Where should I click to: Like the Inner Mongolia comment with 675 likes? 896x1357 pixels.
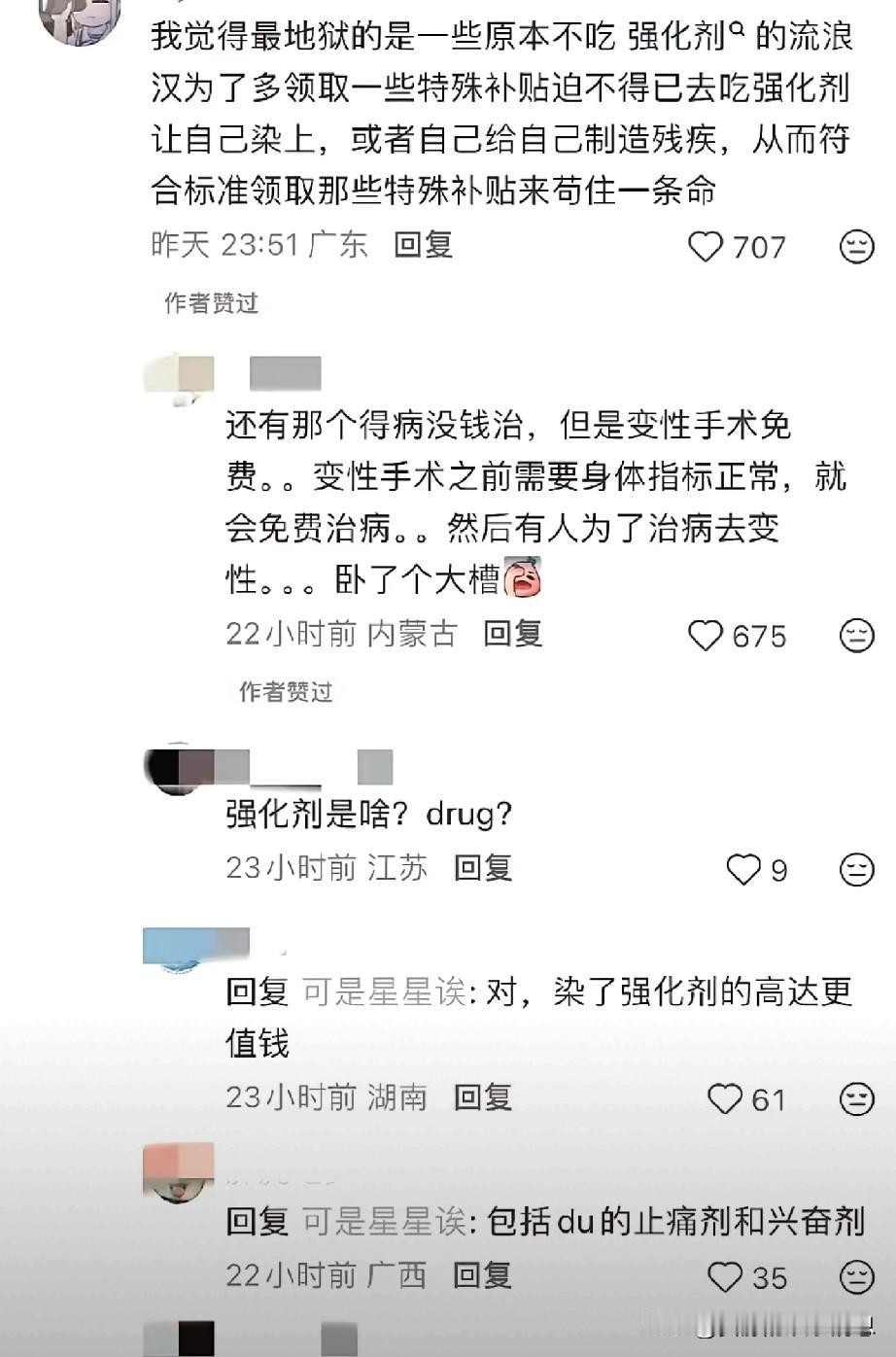click(706, 636)
